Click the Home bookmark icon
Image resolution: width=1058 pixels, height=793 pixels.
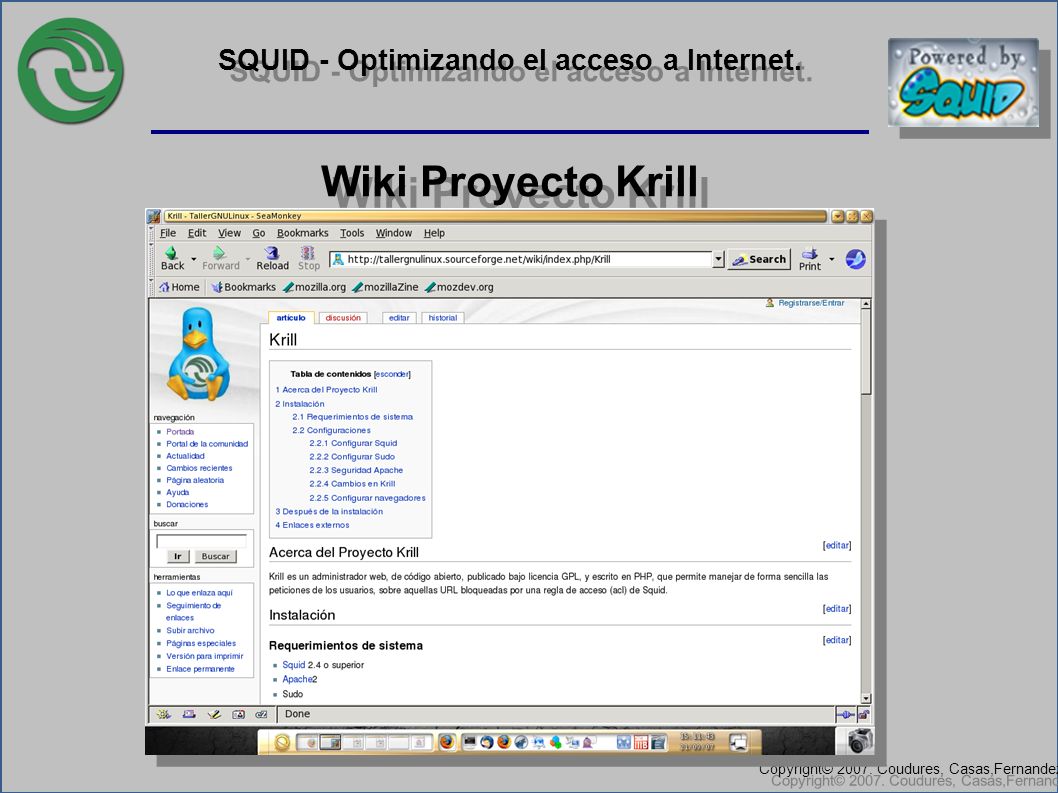(x=164, y=287)
